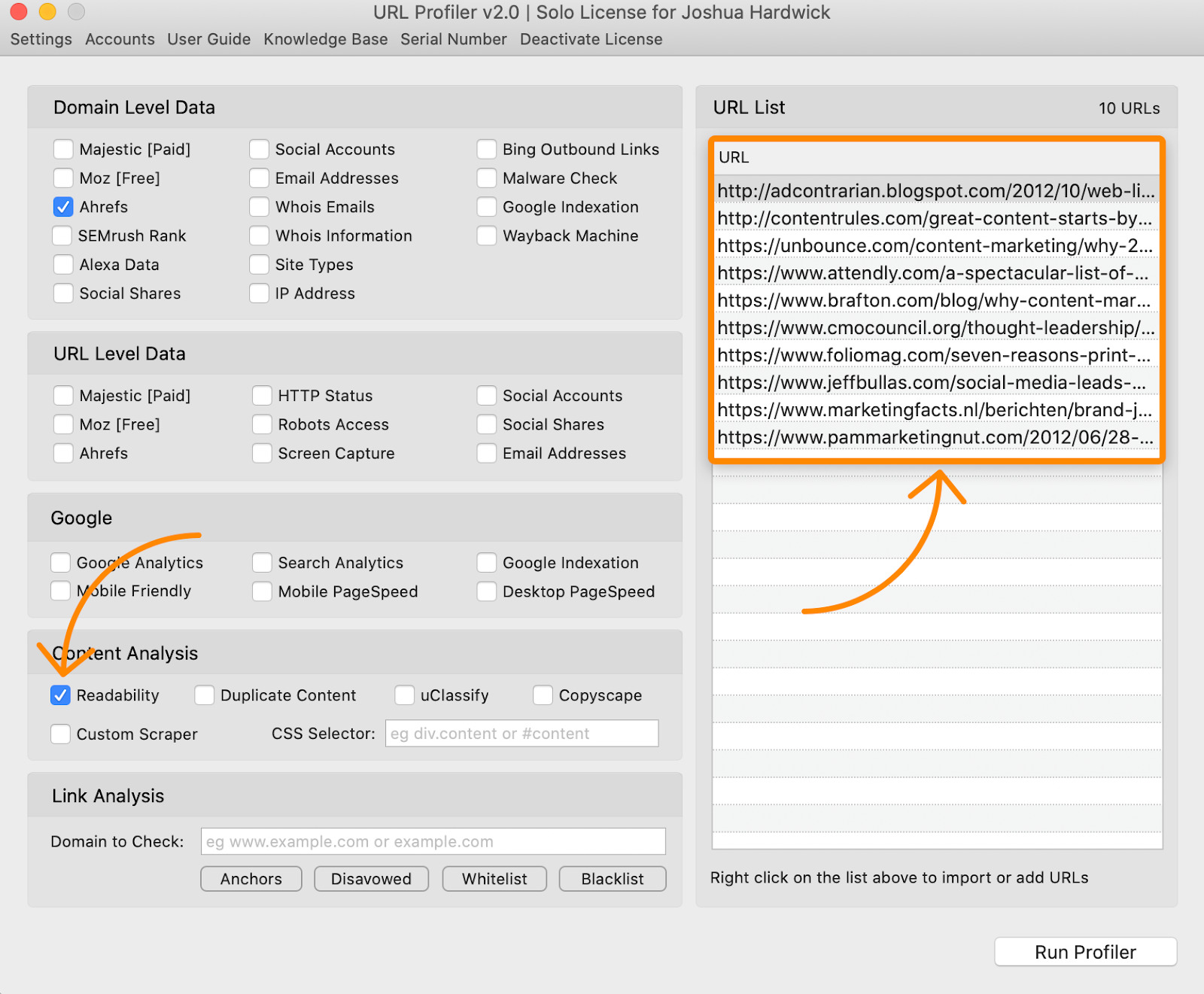The height and width of the screenshot is (994, 1204).
Task: Enable HTTP Status under URL Level Data
Action: click(261, 395)
